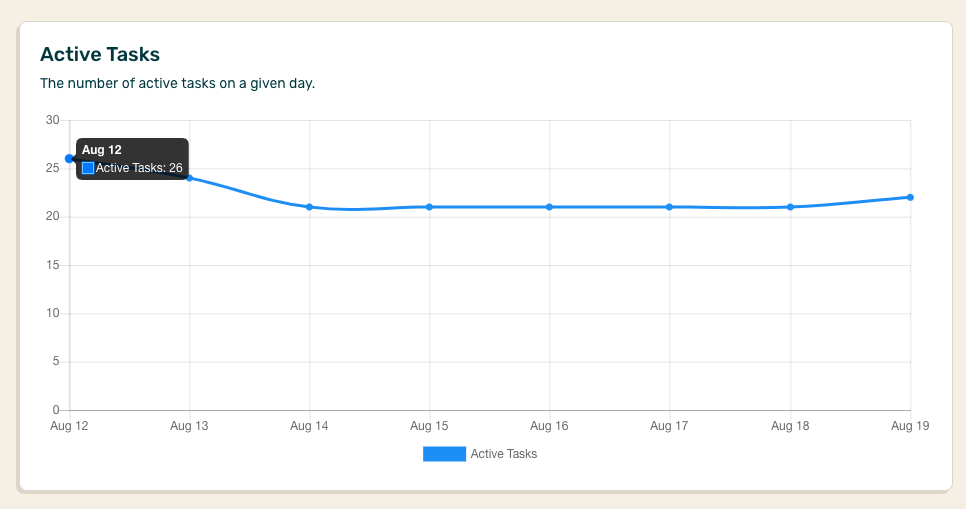966x509 pixels.
Task: Click the Aug 19 x-axis label
Action: [x=910, y=426]
